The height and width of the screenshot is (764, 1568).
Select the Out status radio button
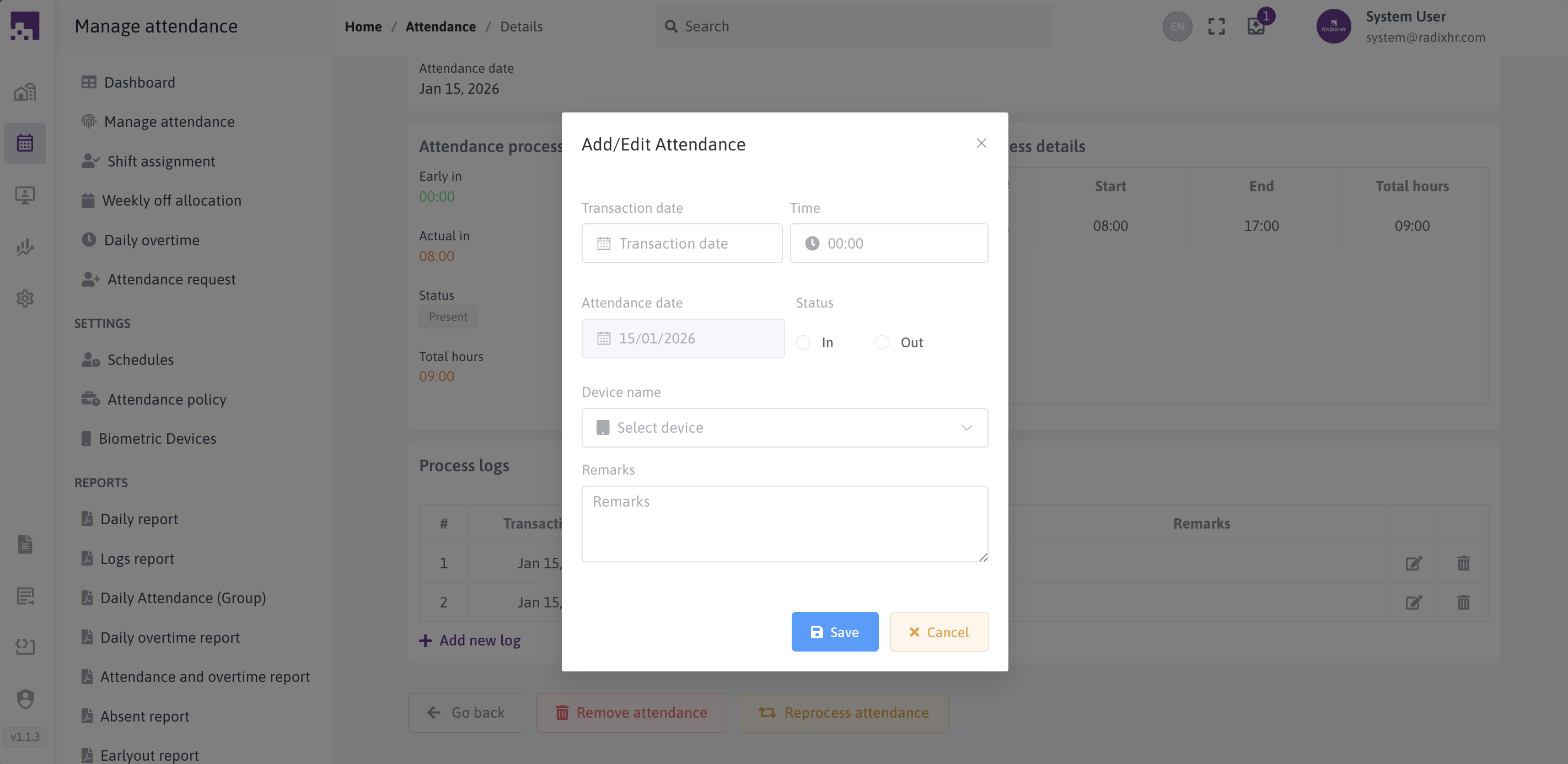pos(882,343)
